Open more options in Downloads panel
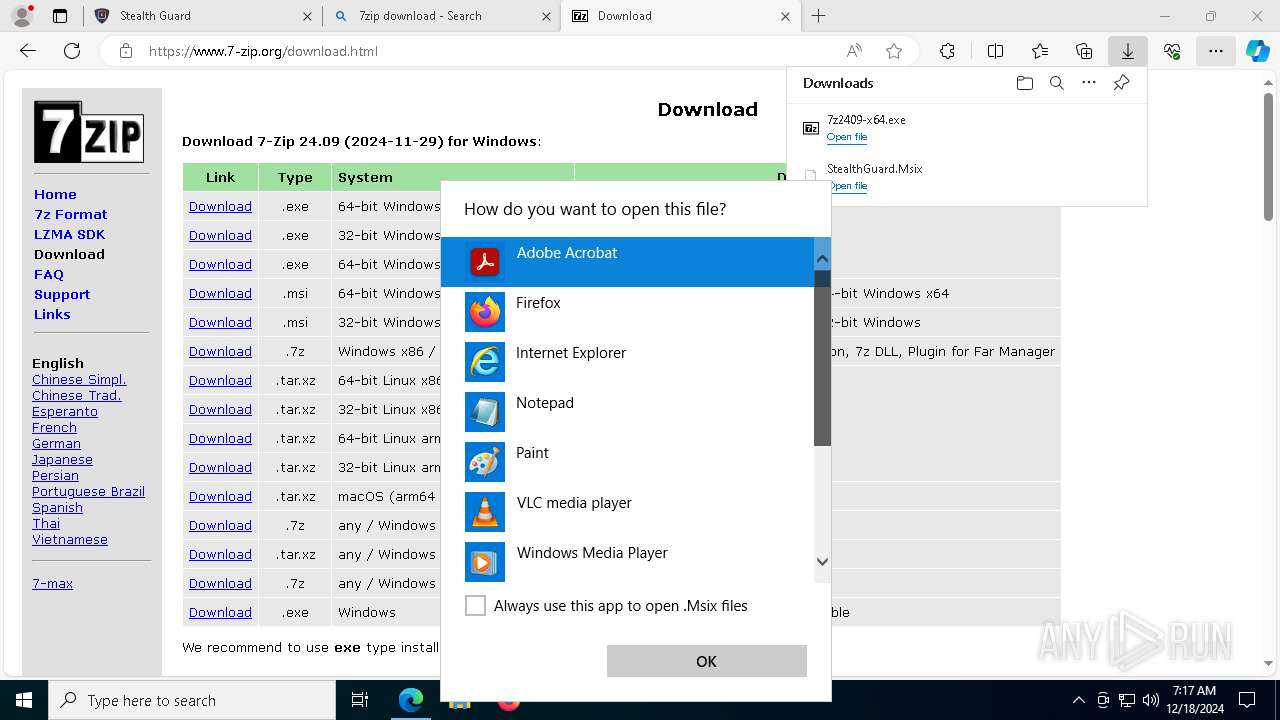The image size is (1280, 720). (1089, 83)
